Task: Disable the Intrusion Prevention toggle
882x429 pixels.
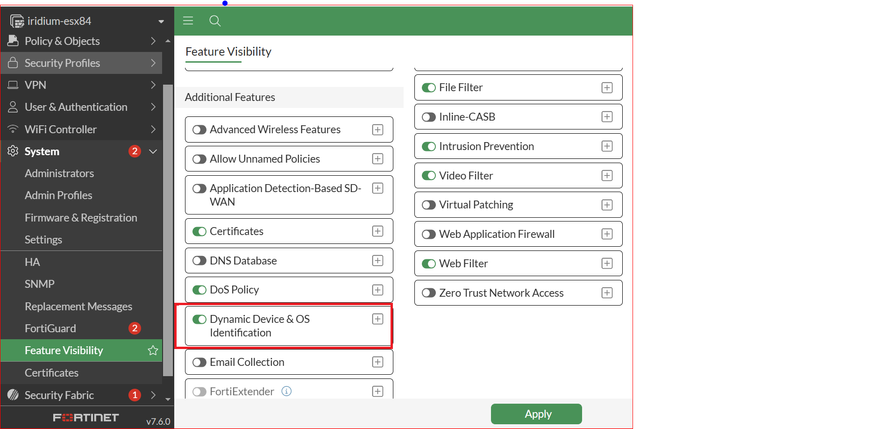Action: click(429, 147)
